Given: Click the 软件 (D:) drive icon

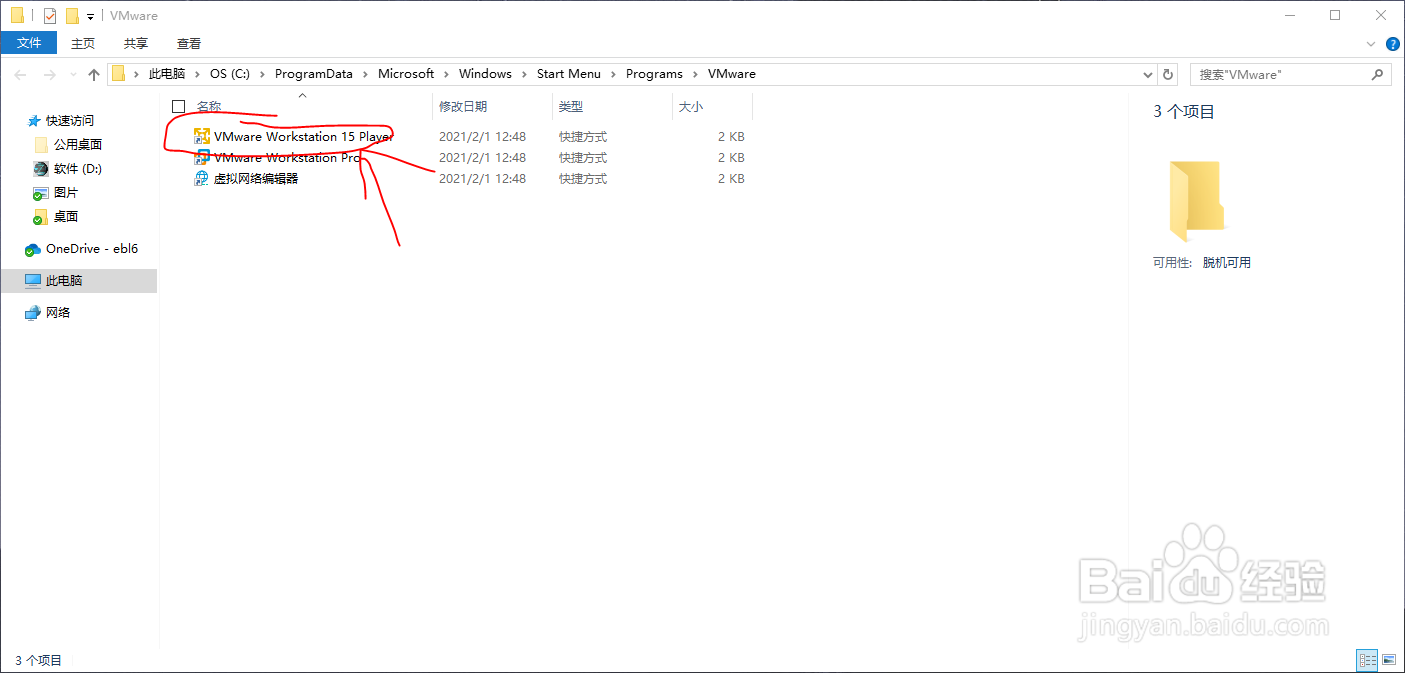Looking at the screenshot, I should pos(41,169).
